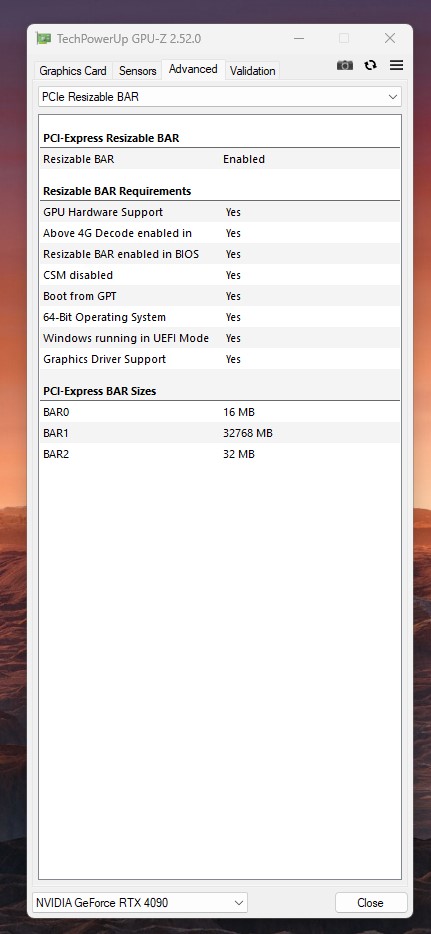
Task: Select the BAR2 row
Action: click(220, 454)
